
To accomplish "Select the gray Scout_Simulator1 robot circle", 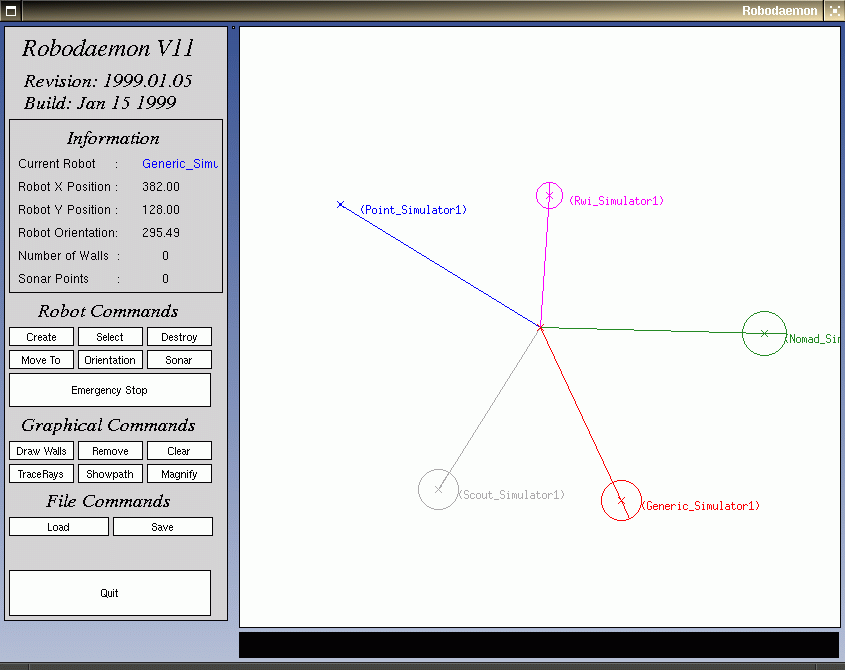I will click(438, 489).
